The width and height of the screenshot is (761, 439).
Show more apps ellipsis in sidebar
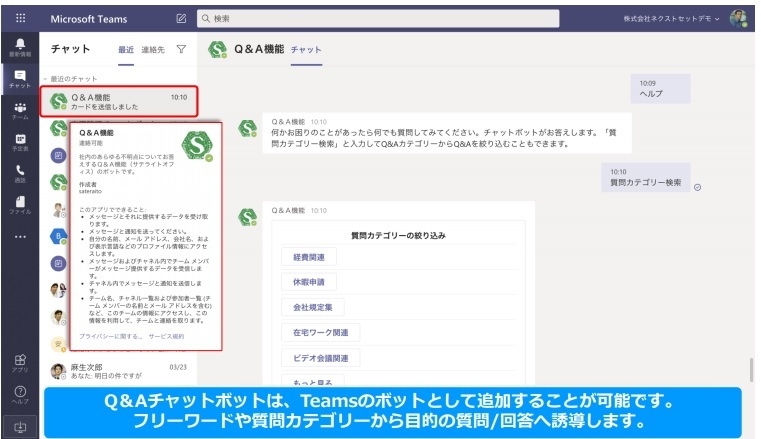20,237
